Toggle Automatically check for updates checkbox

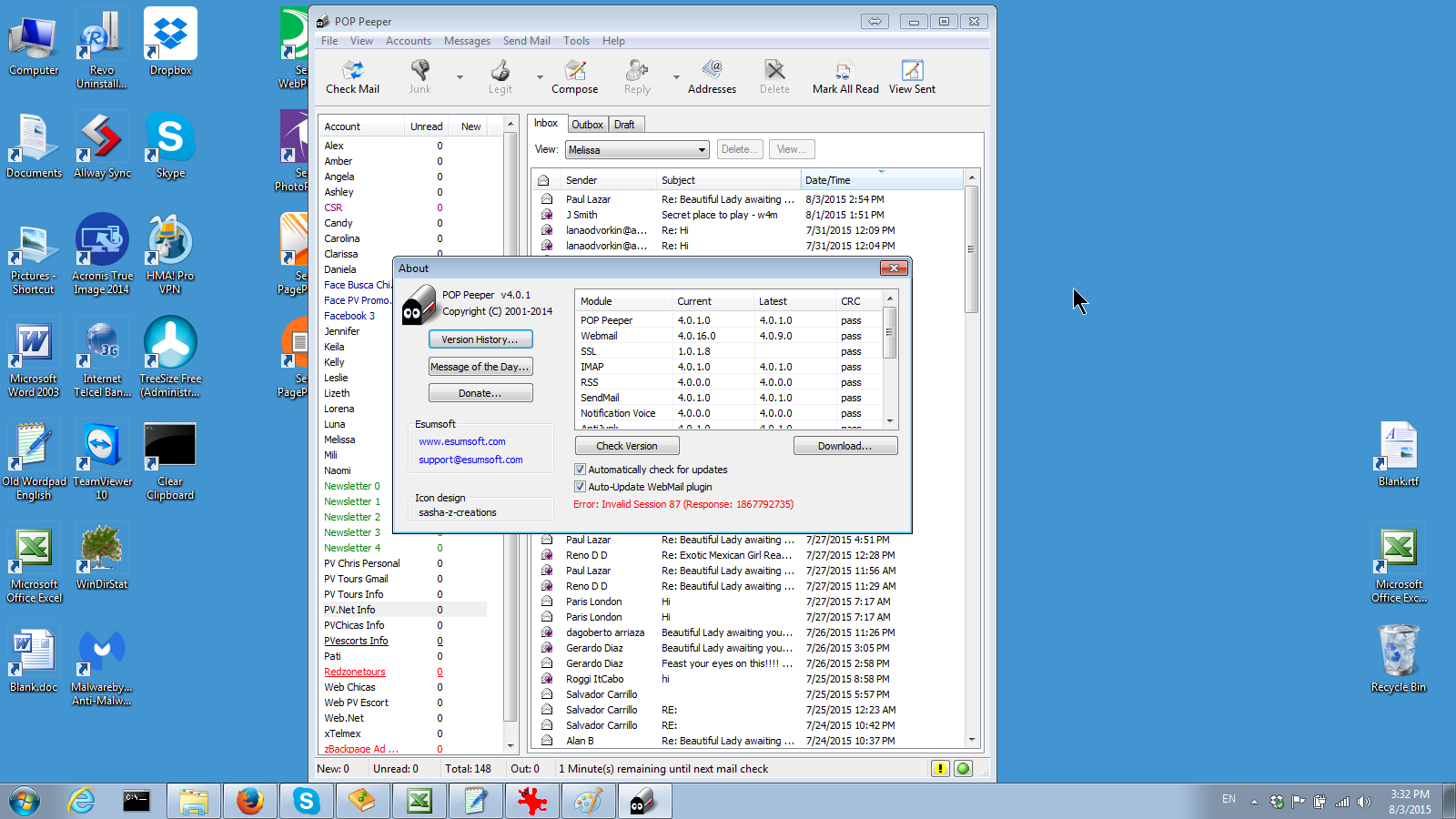(580, 470)
